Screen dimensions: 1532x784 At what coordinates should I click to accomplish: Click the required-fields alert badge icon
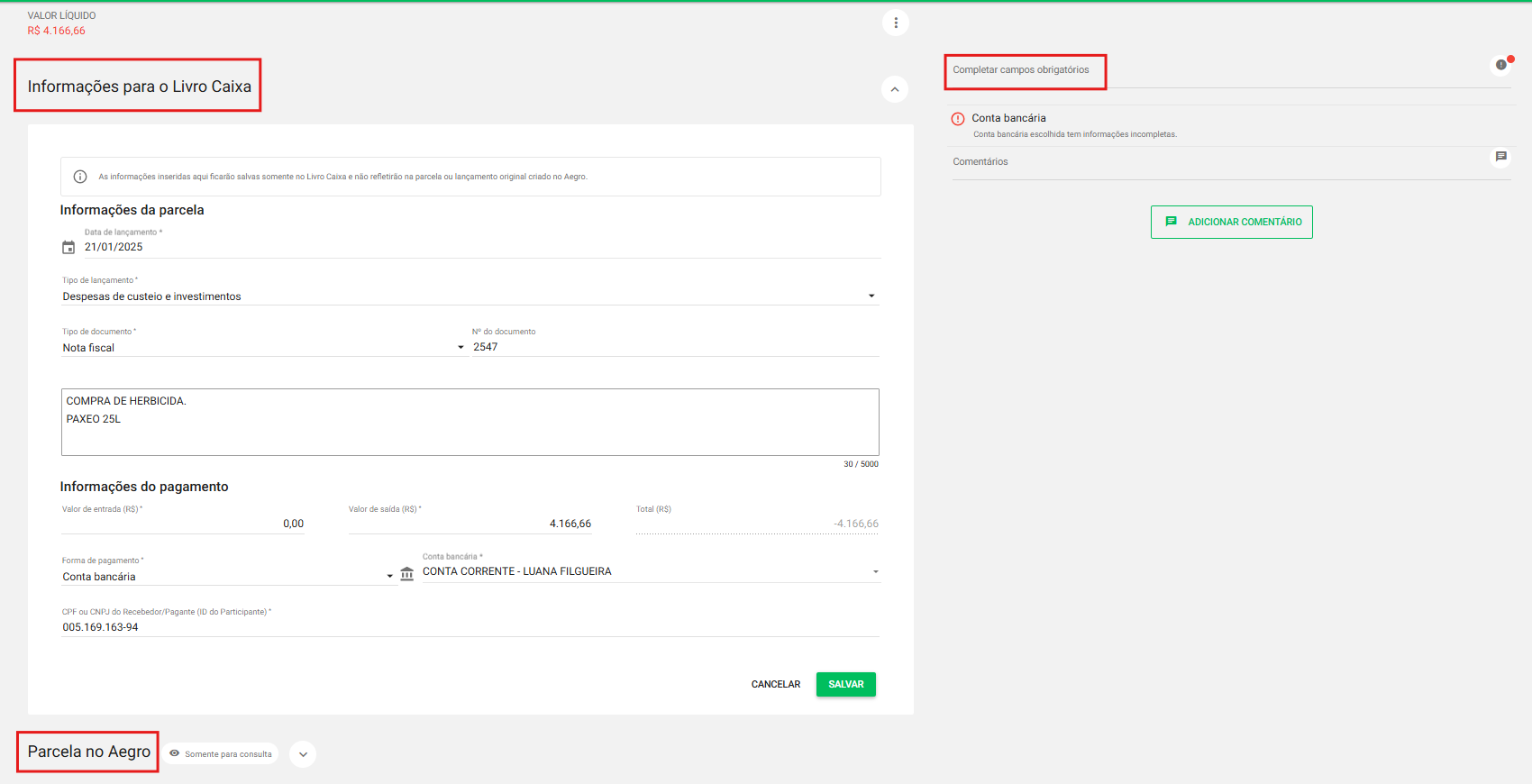point(1500,65)
